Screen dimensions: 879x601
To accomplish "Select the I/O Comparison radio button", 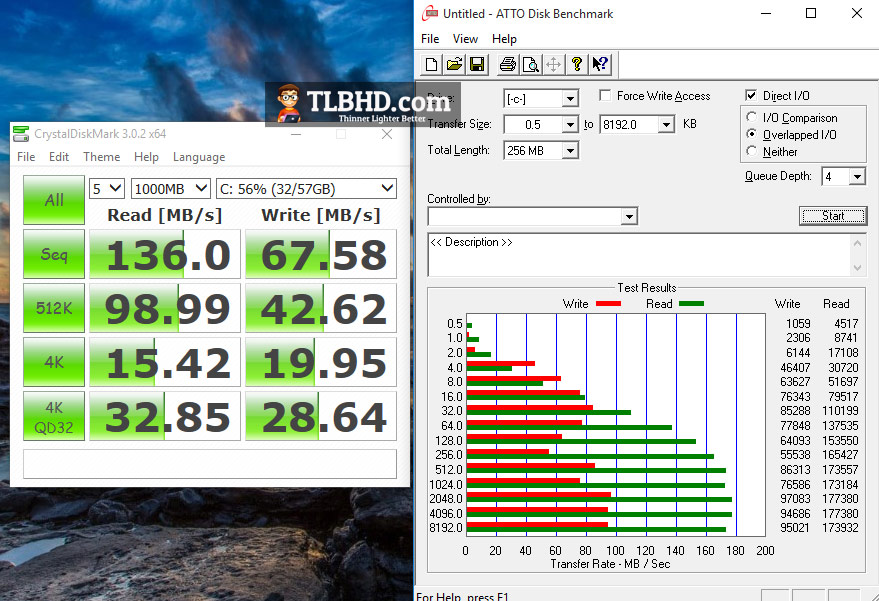I will (x=752, y=117).
